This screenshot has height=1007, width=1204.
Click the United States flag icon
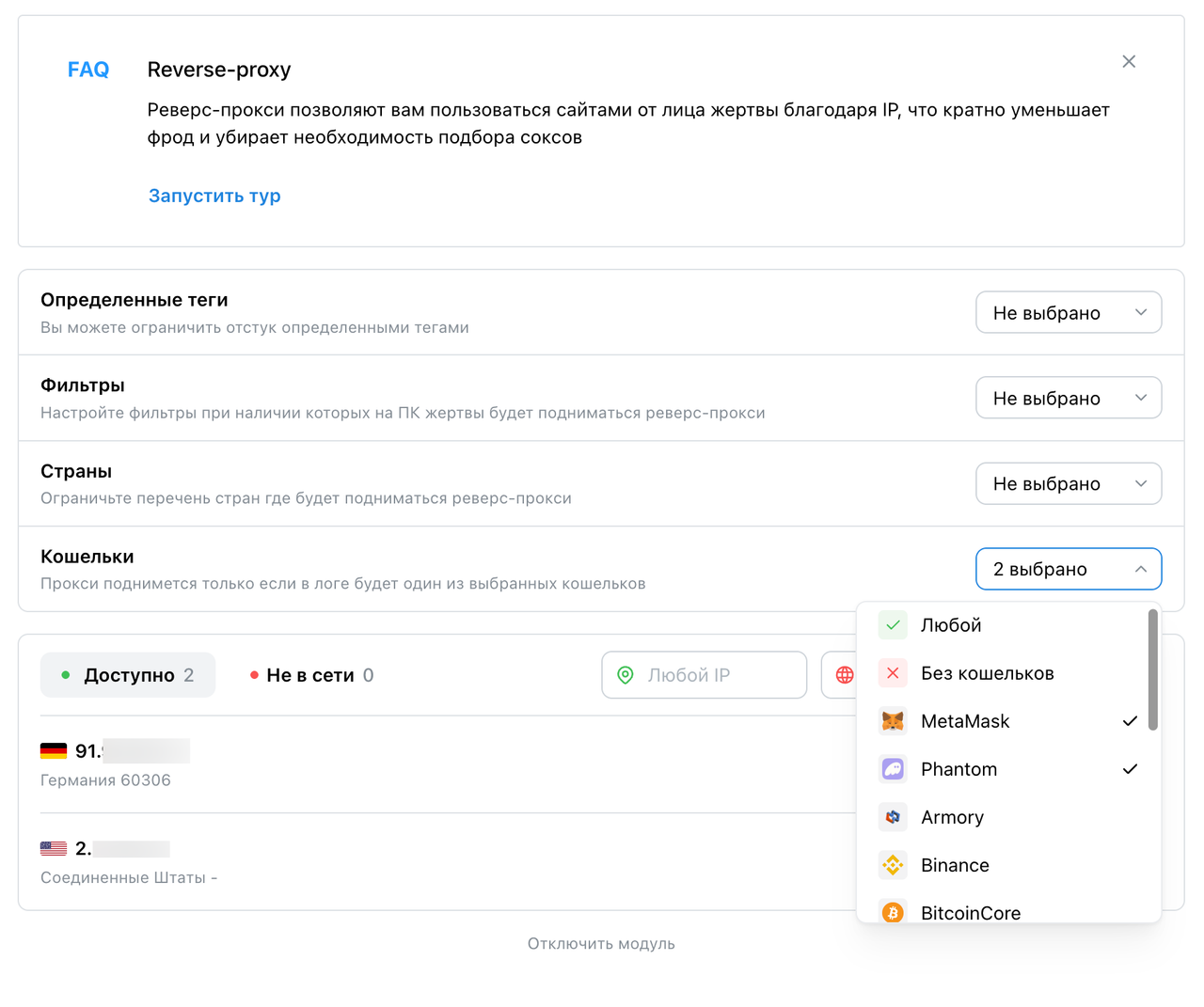[54, 848]
